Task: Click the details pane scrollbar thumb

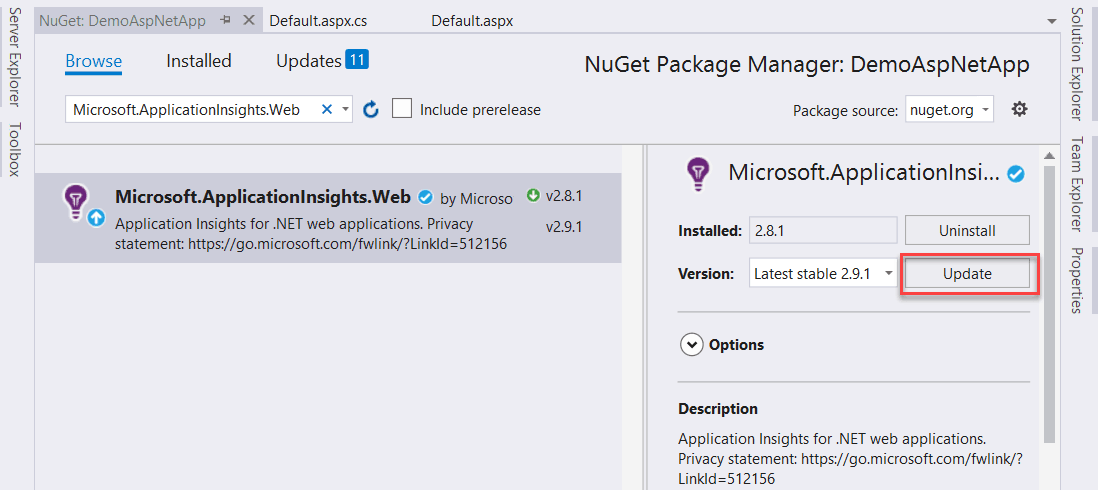Action: pos(1049,304)
